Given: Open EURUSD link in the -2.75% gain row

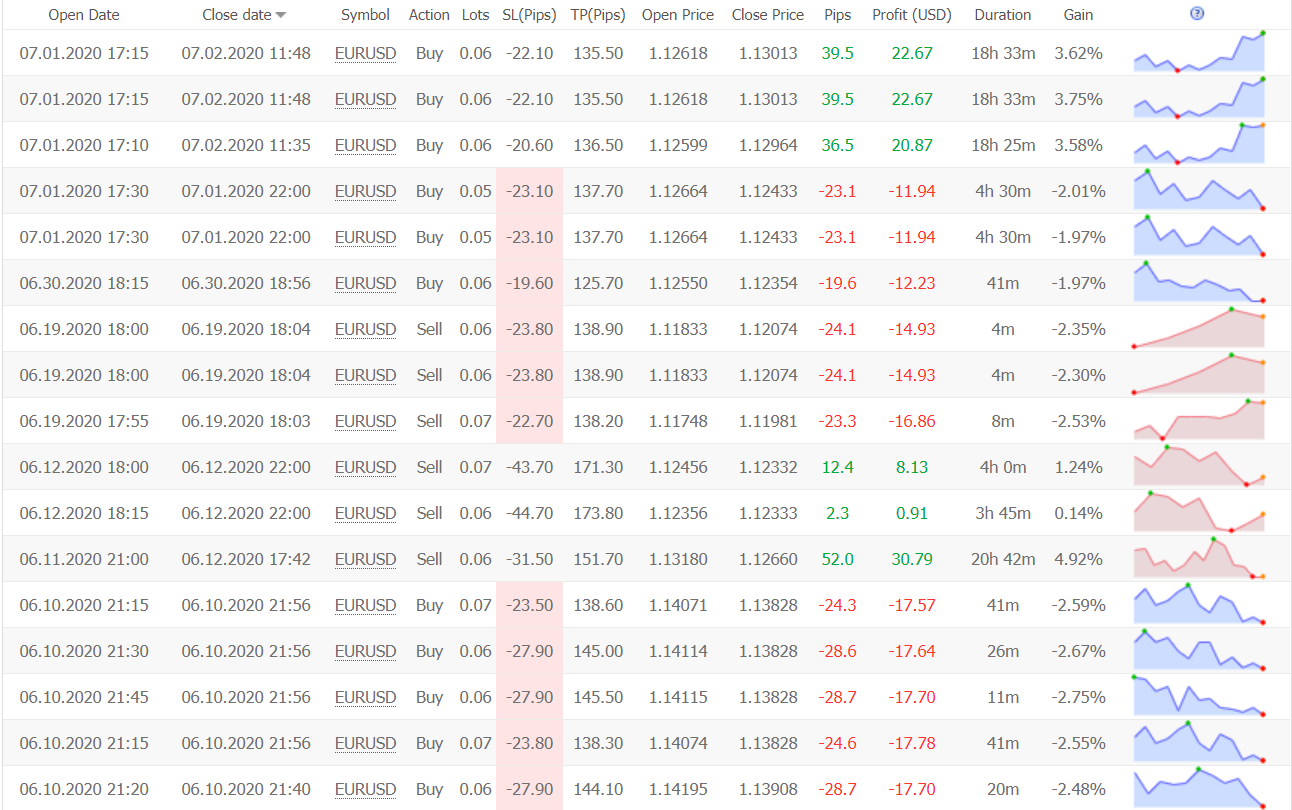Looking at the screenshot, I should (365, 697).
